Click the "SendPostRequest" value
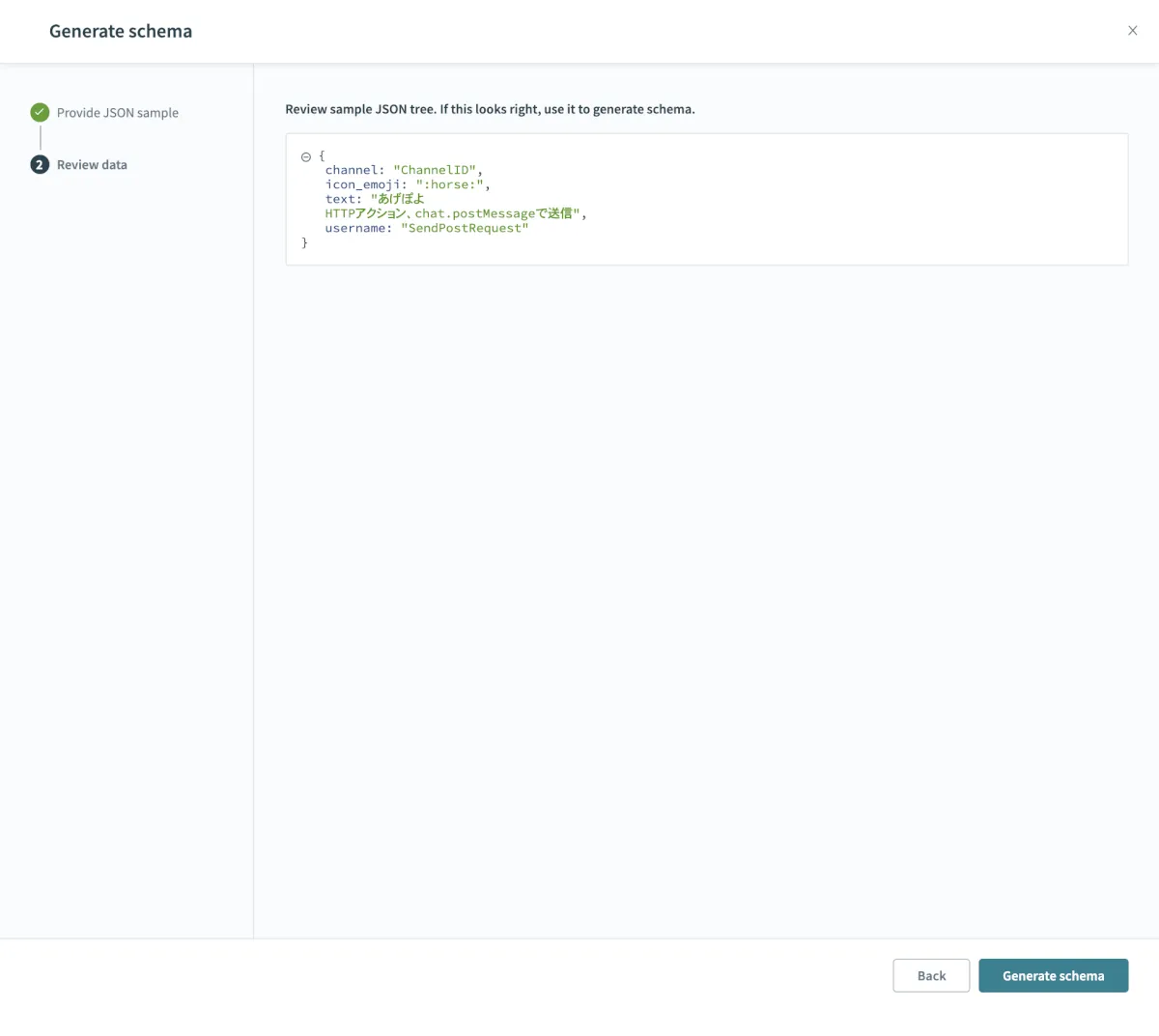Screen dimensions: 1159x1036 (x=465, y=228)
